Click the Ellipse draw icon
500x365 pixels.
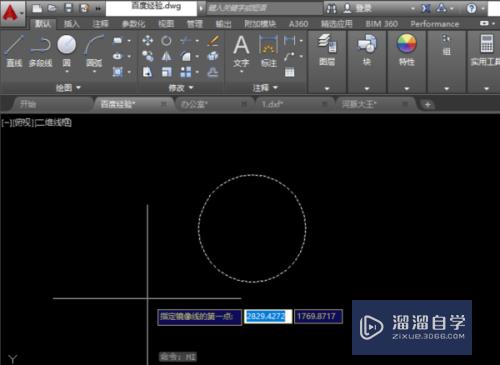point(117,56)
